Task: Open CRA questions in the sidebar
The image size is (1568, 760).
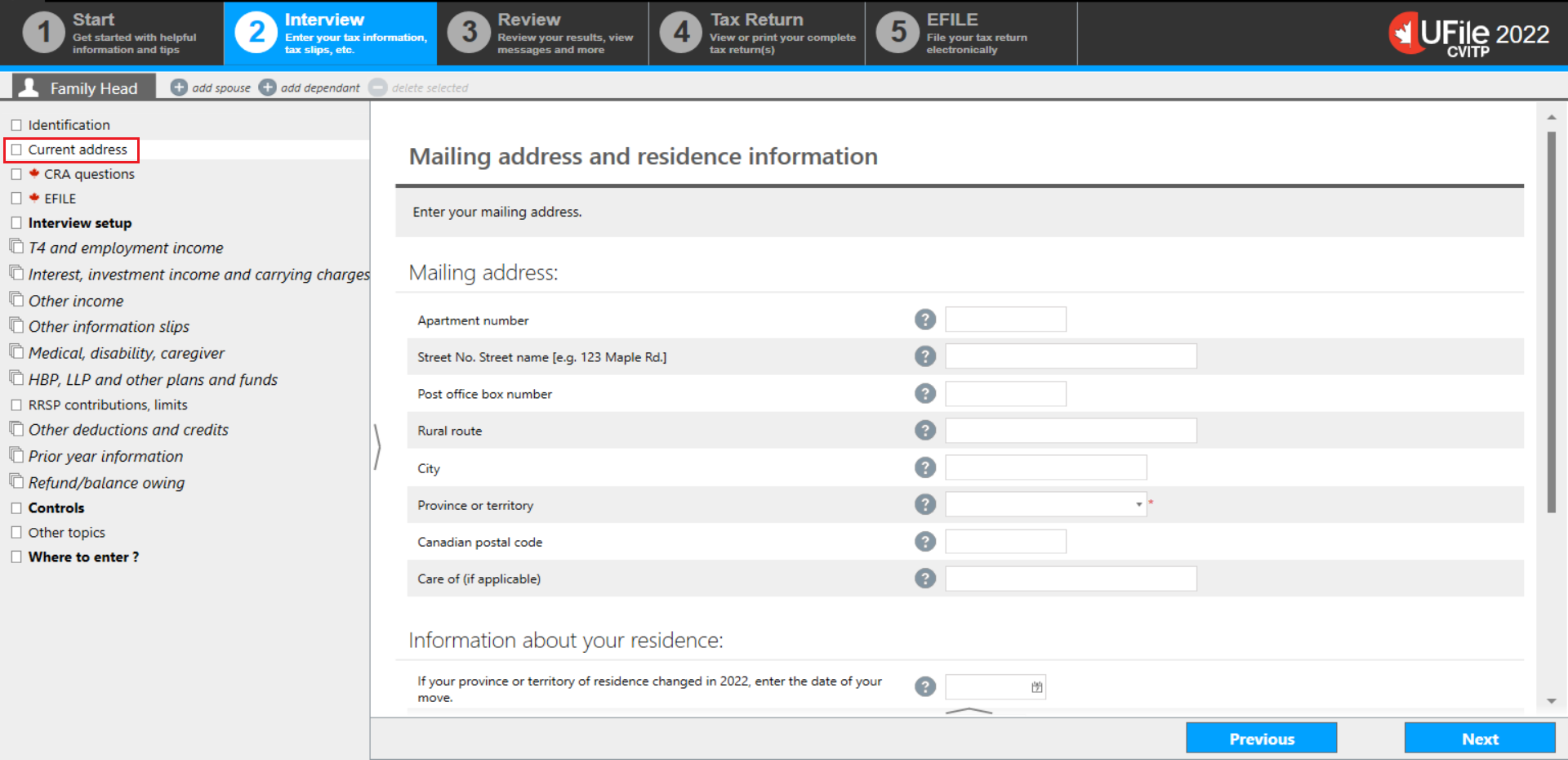Action: (89, 174)
